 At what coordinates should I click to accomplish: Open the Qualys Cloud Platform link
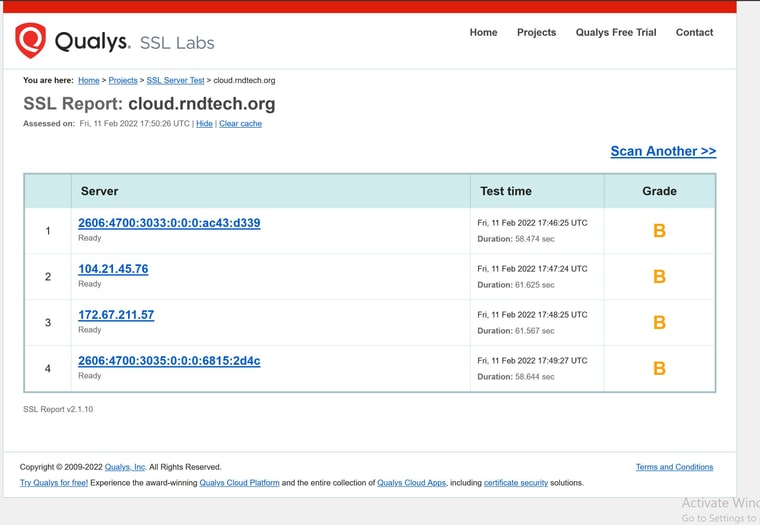239,483
